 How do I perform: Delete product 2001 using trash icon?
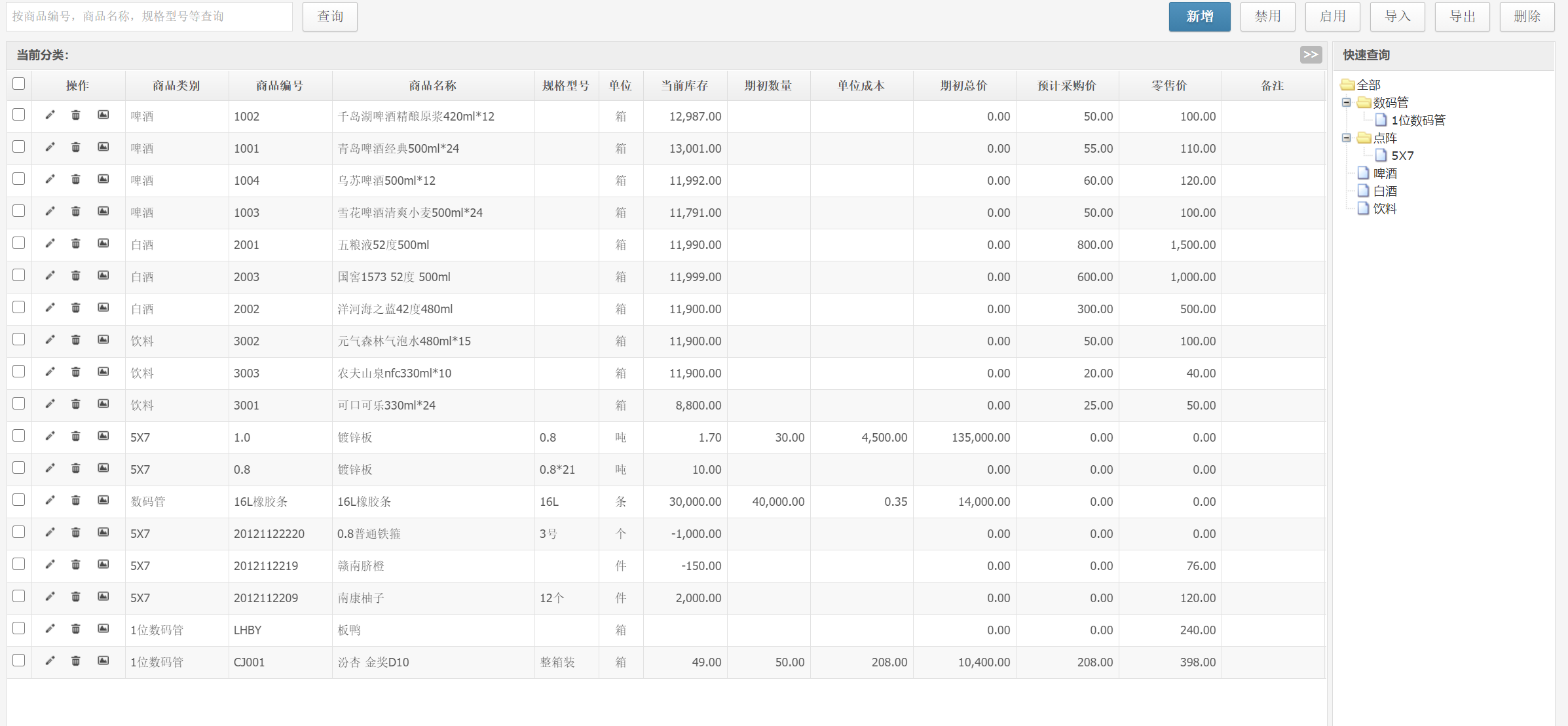76,244
